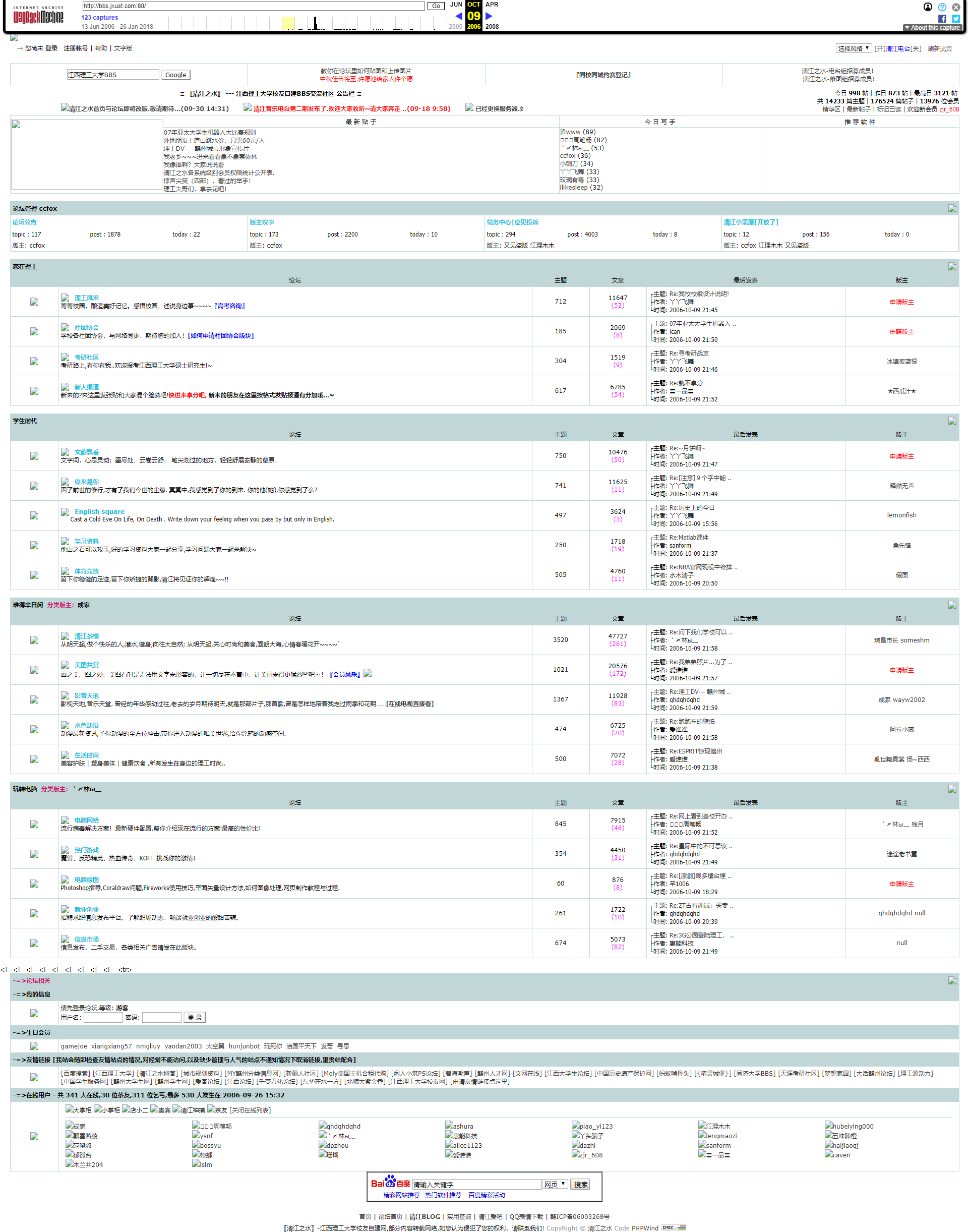Open 最新帖子 link

859,109
